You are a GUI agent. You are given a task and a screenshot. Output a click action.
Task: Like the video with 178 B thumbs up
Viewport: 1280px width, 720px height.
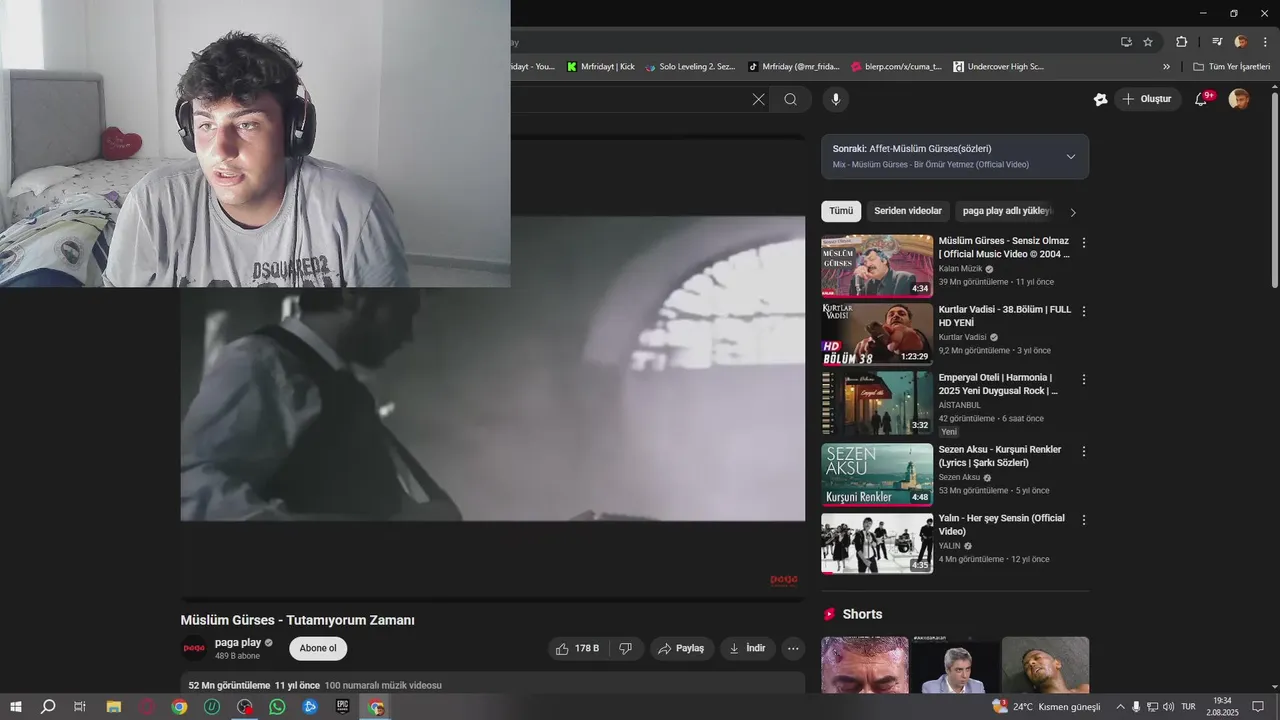pyautogui.click(x=577, y=648)
